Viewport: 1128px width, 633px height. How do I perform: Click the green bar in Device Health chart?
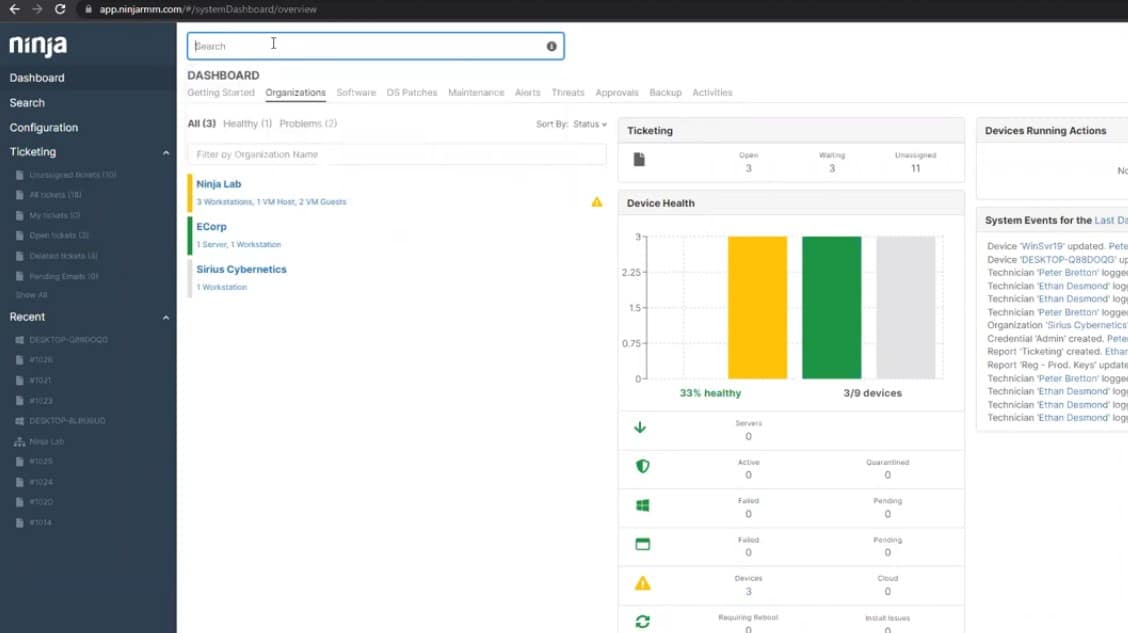832,307
